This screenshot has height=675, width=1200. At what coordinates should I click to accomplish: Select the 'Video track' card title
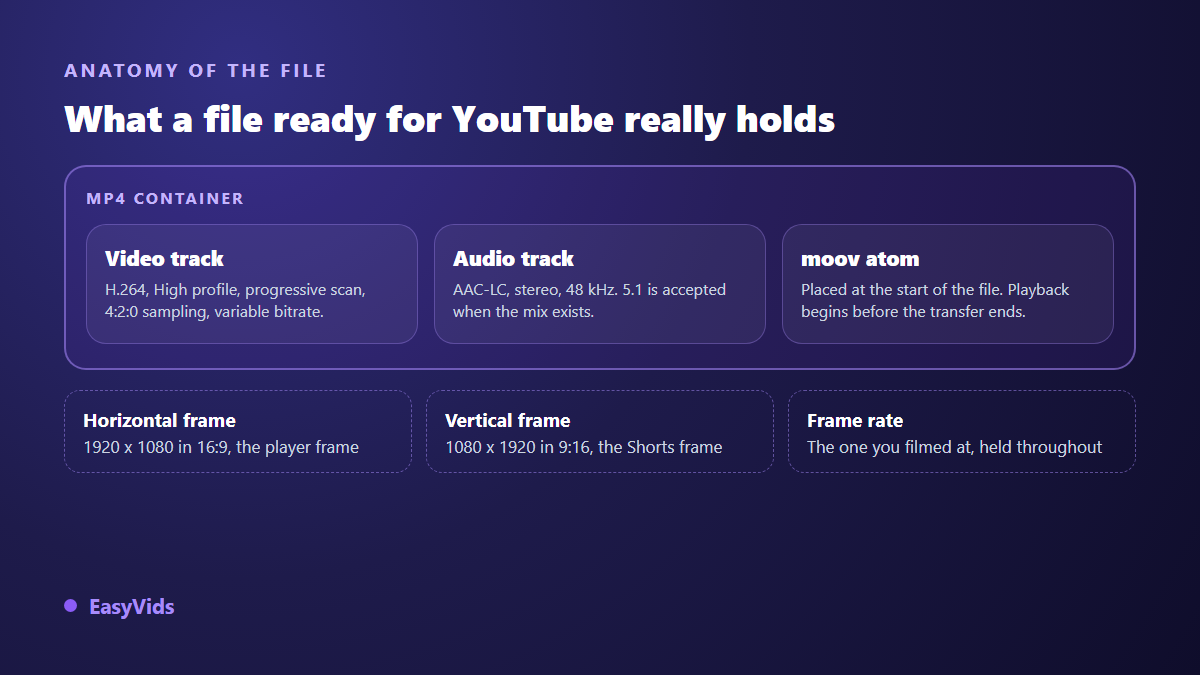tap(164, 258)
